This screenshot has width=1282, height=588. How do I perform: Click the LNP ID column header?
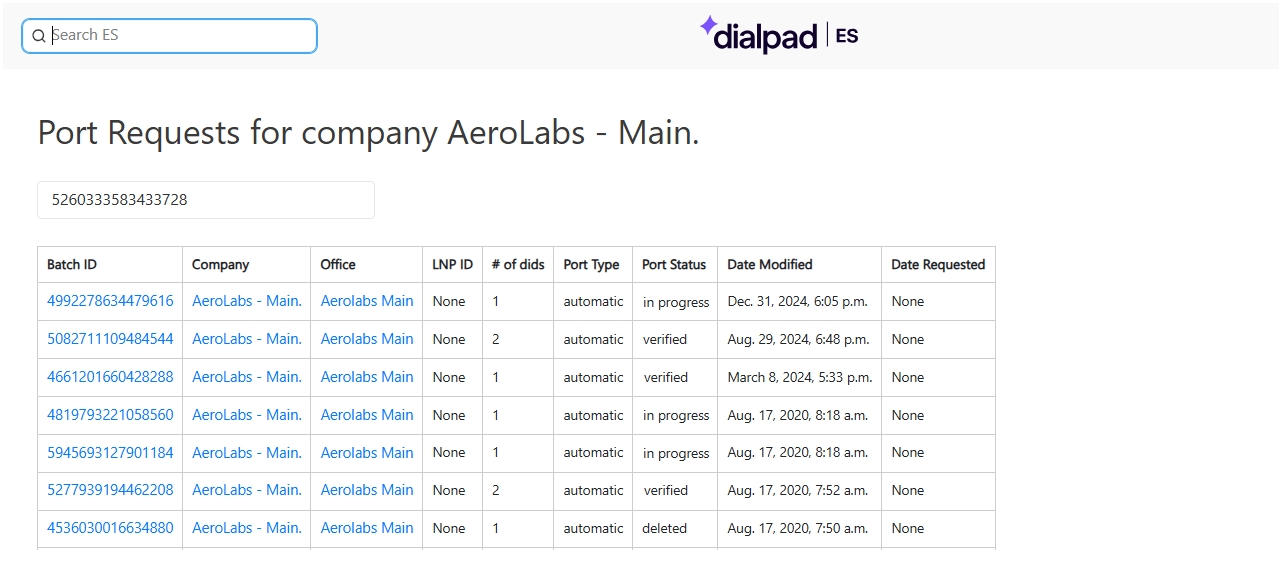(453, 265)
